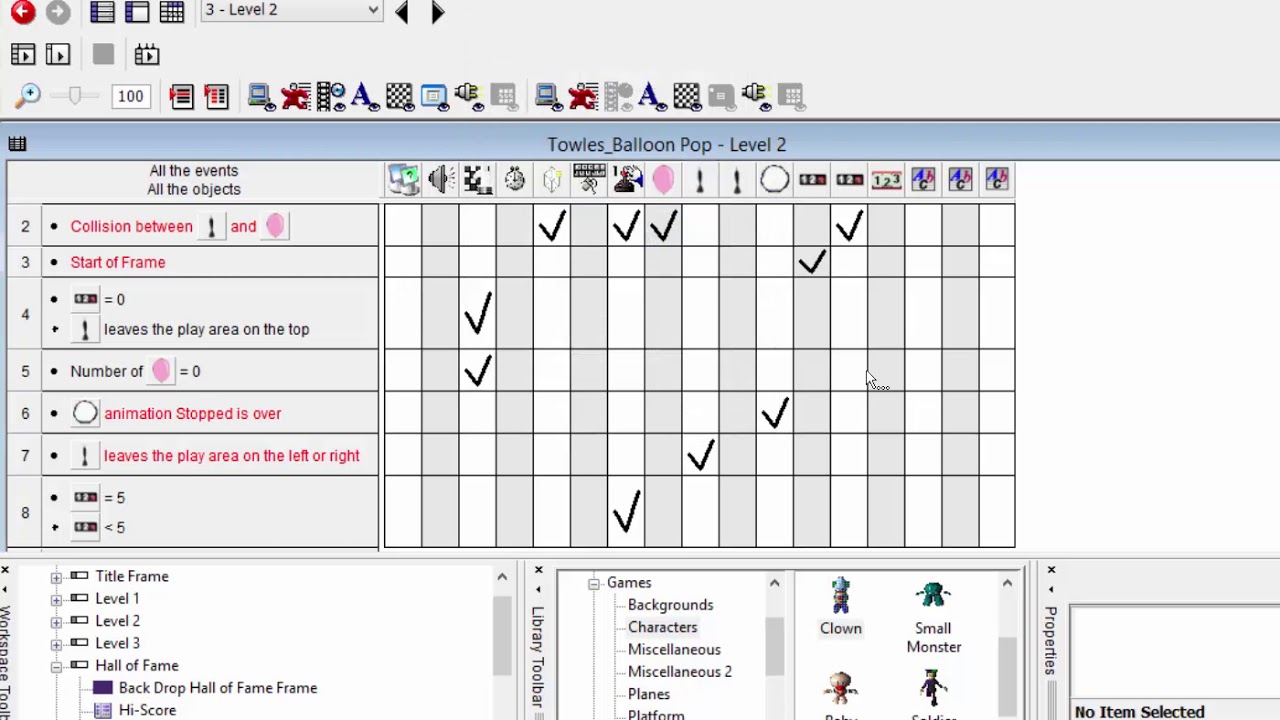Select the Player 1 joystick column icon
The height and width of the screenshot is (720, 1280).
pyautogui.click(x=627, y=179)
